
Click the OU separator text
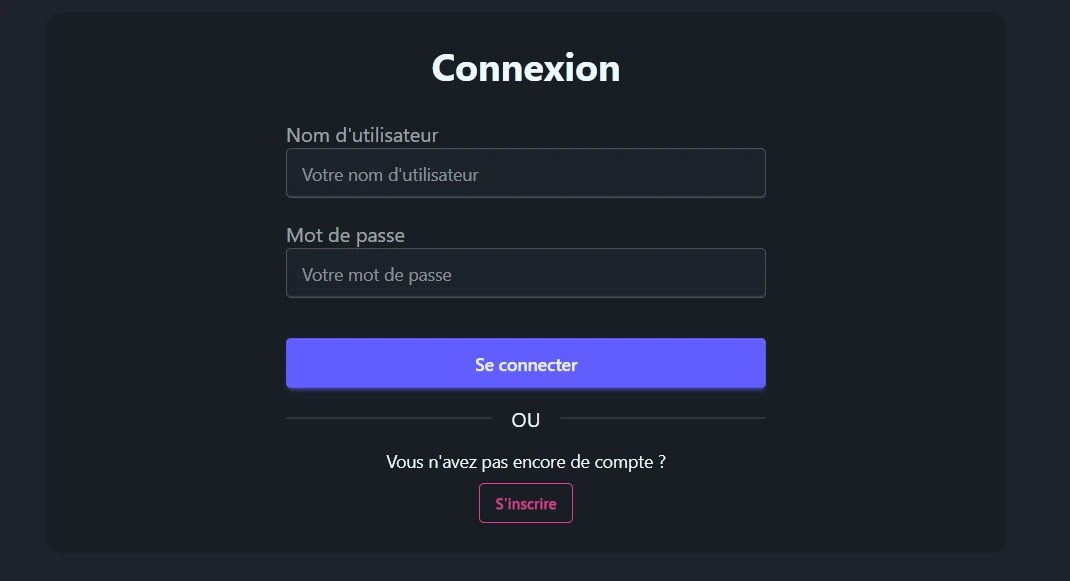pyautogui.click(x=526, y=420)
